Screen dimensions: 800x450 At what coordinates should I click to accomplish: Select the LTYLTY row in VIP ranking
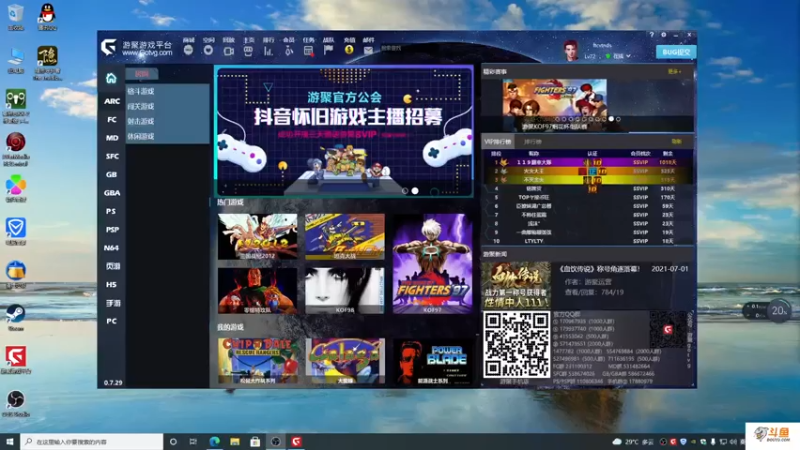pos(588,241)
